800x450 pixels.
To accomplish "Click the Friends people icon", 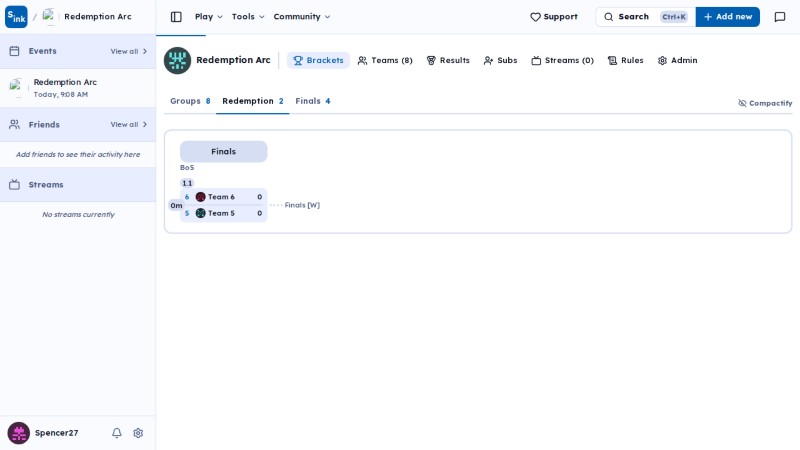I will (15, 124).
